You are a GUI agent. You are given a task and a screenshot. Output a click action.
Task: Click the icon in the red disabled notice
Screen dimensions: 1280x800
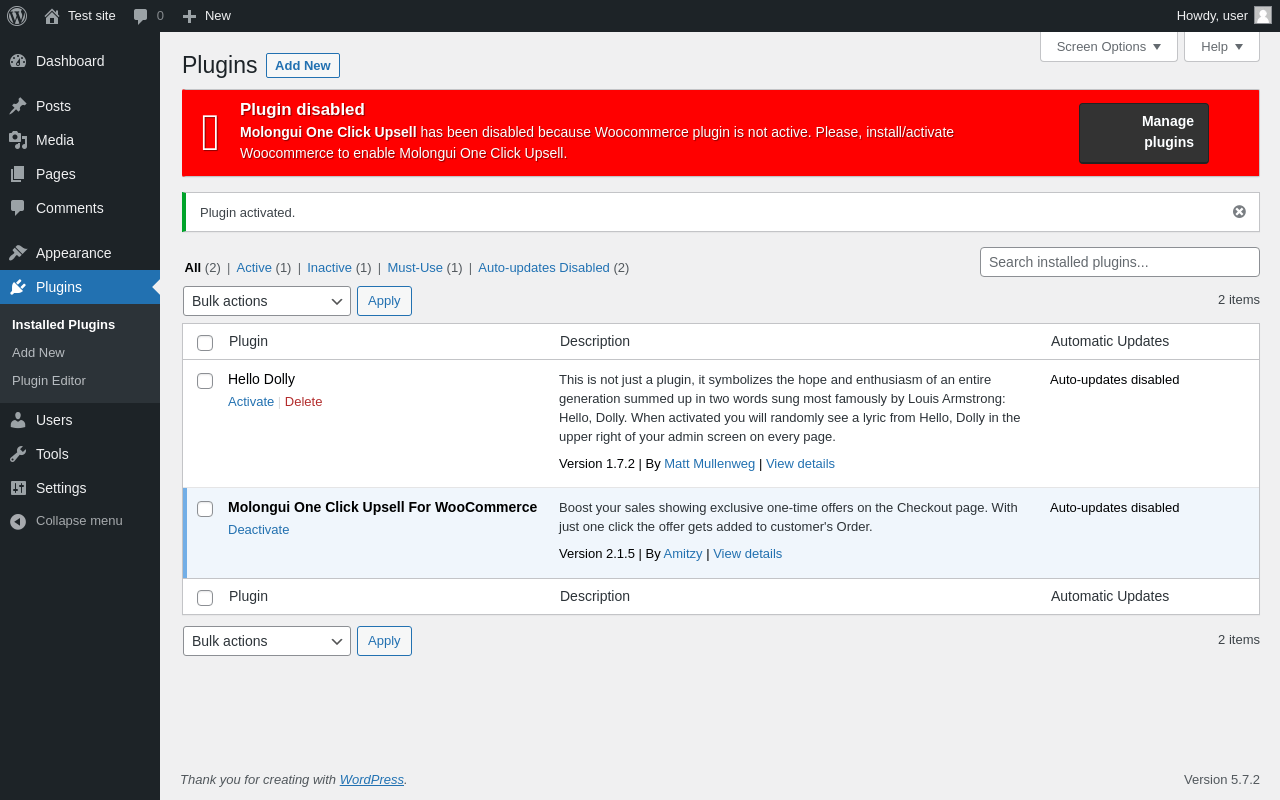(x=210, y=132)
